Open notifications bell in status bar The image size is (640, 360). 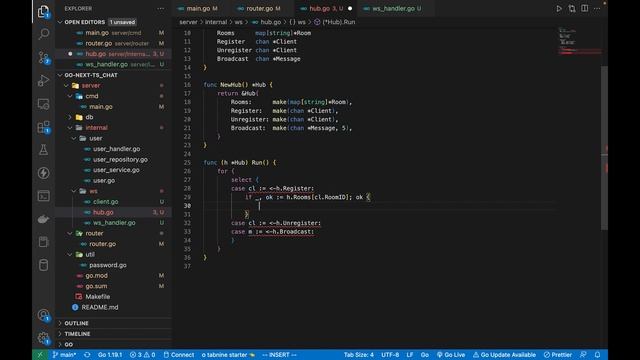597,355
